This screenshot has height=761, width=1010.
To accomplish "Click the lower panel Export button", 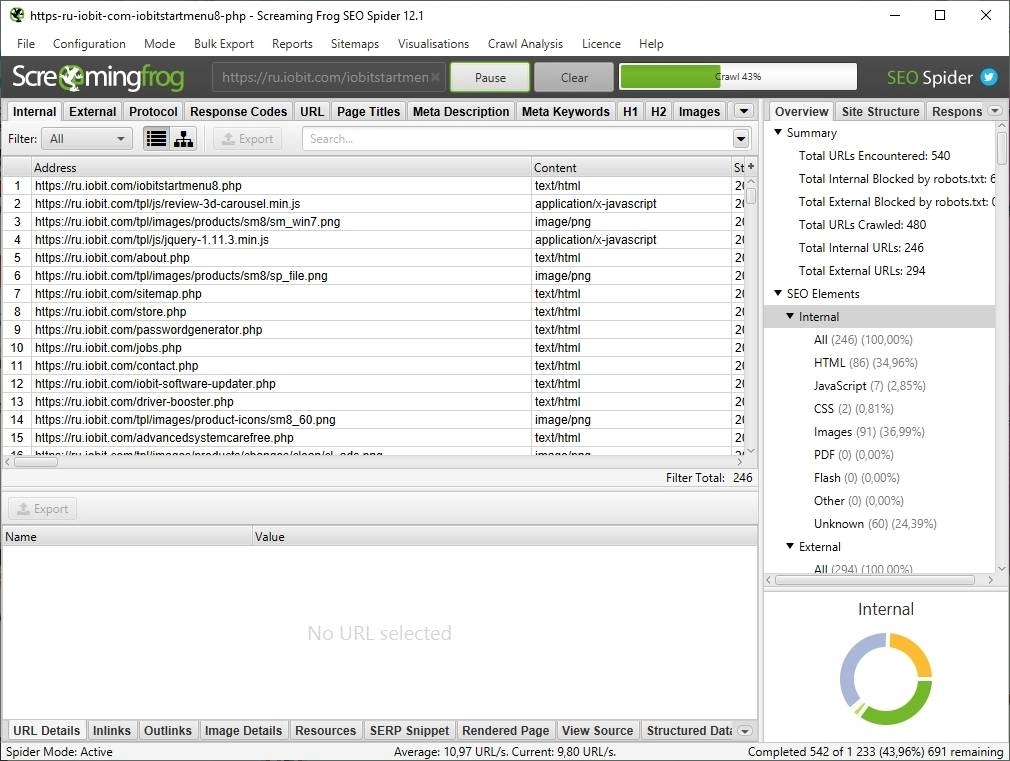I will click(43, 508).
